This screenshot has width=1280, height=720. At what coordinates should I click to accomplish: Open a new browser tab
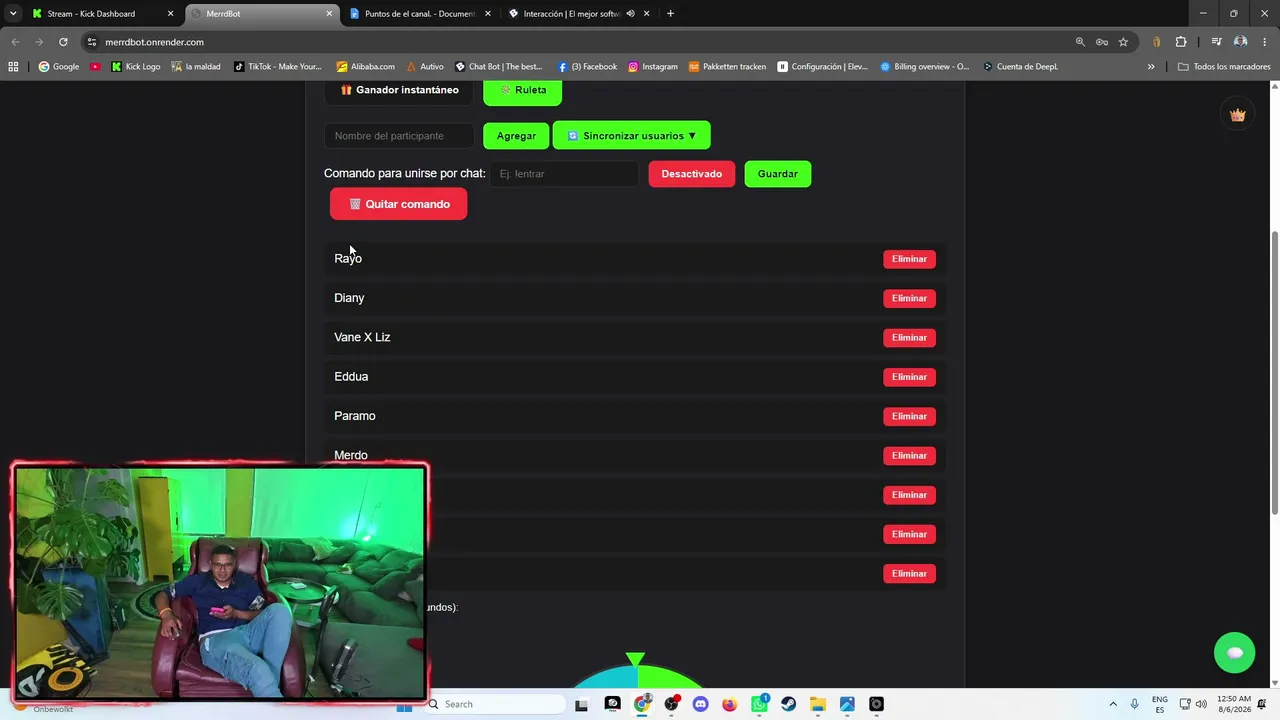[x=670, y=14]
